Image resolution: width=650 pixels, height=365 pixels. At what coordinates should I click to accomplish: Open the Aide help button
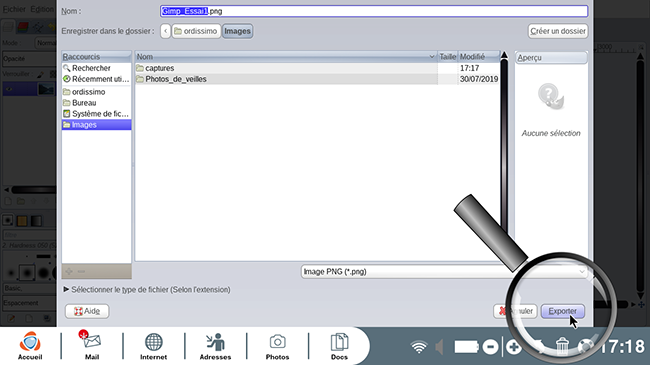click(87, 311)
